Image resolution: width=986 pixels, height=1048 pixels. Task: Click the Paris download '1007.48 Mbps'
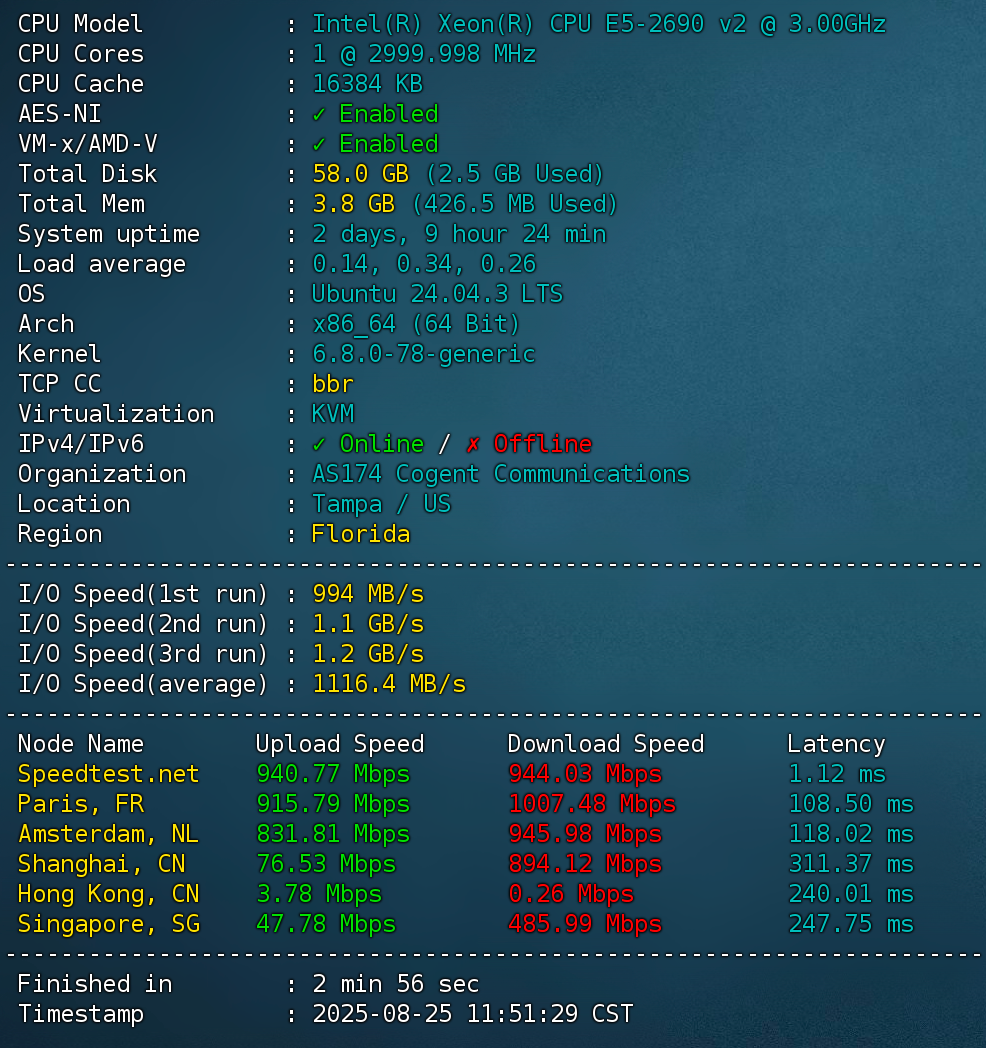tap(592, 804)
